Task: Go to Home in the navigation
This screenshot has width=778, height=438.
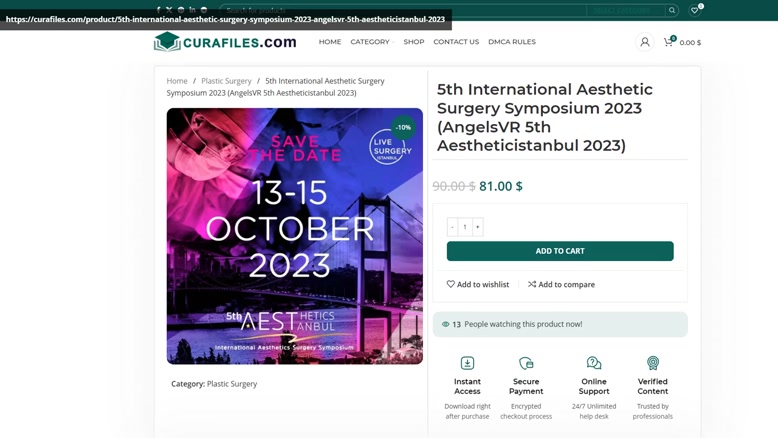Action: point(330,42)
